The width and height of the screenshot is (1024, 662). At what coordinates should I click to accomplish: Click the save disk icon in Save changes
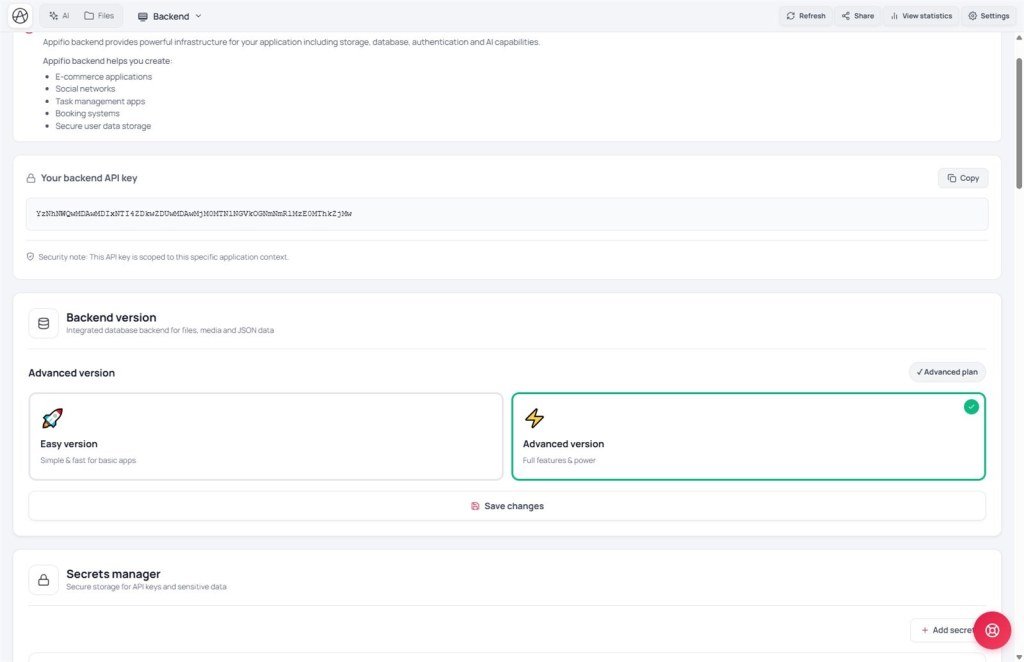pyautogui.click(x=475, y=506)
